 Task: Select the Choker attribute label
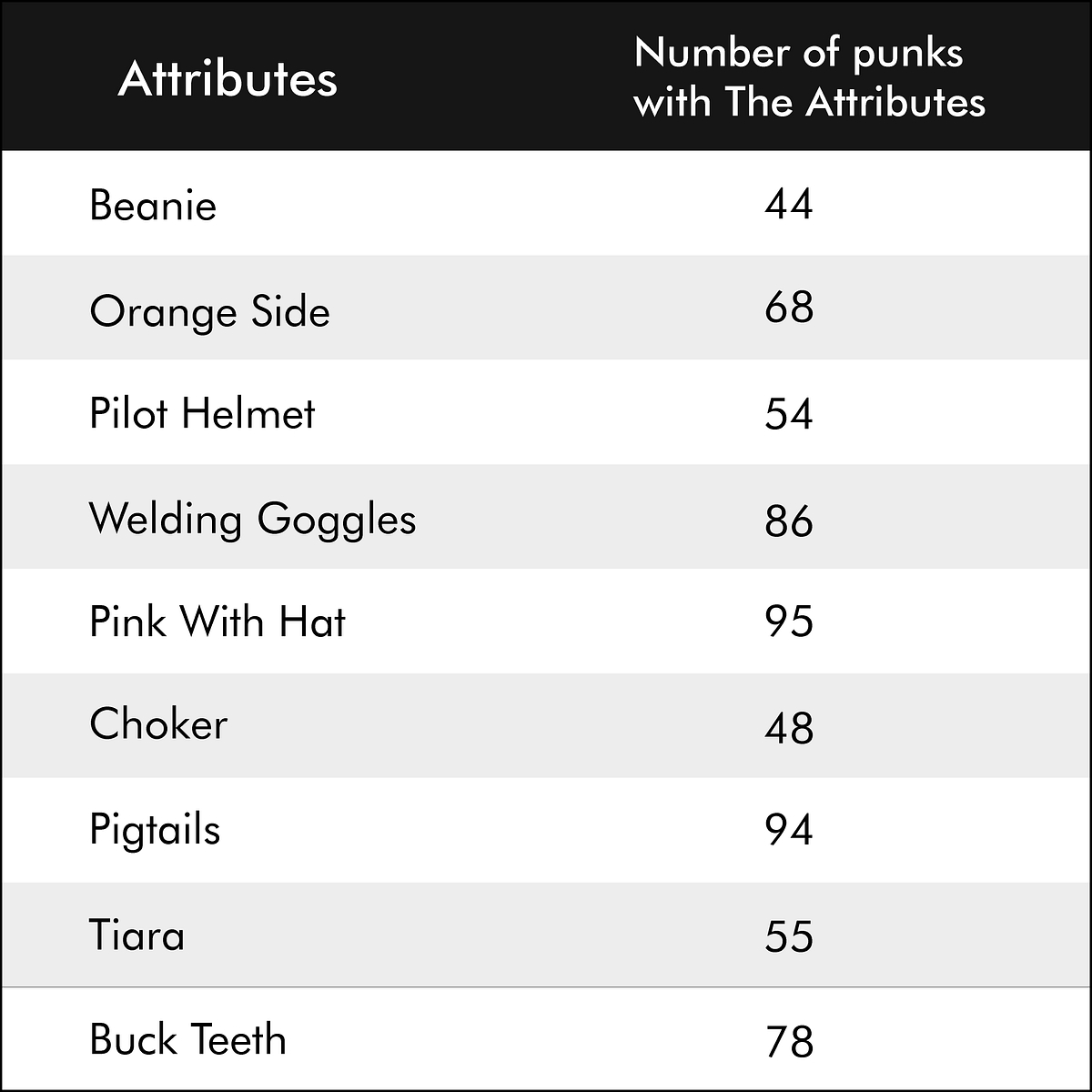point(158,724)
